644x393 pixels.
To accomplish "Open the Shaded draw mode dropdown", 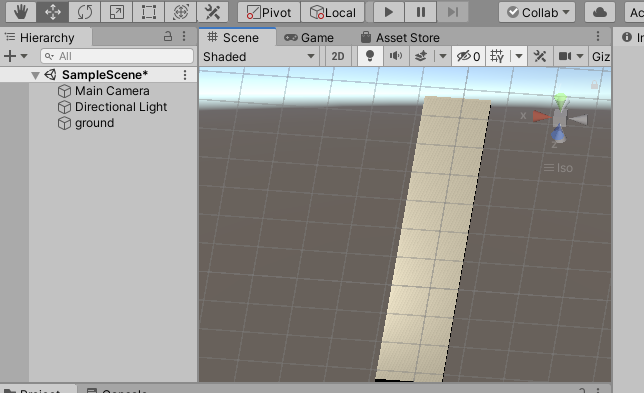I will click(x=259, y=56).
